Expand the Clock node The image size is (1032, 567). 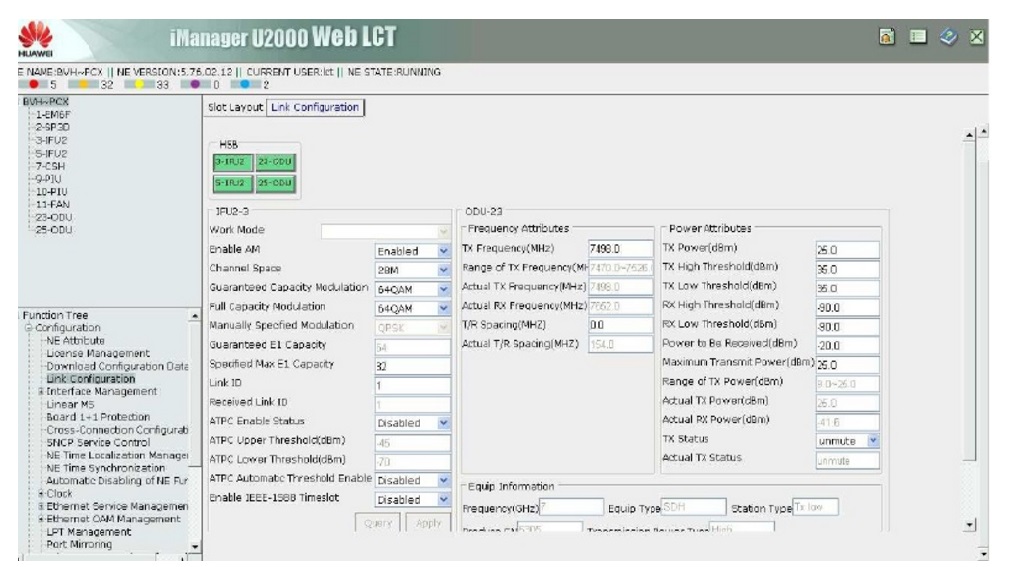(41, 493)
